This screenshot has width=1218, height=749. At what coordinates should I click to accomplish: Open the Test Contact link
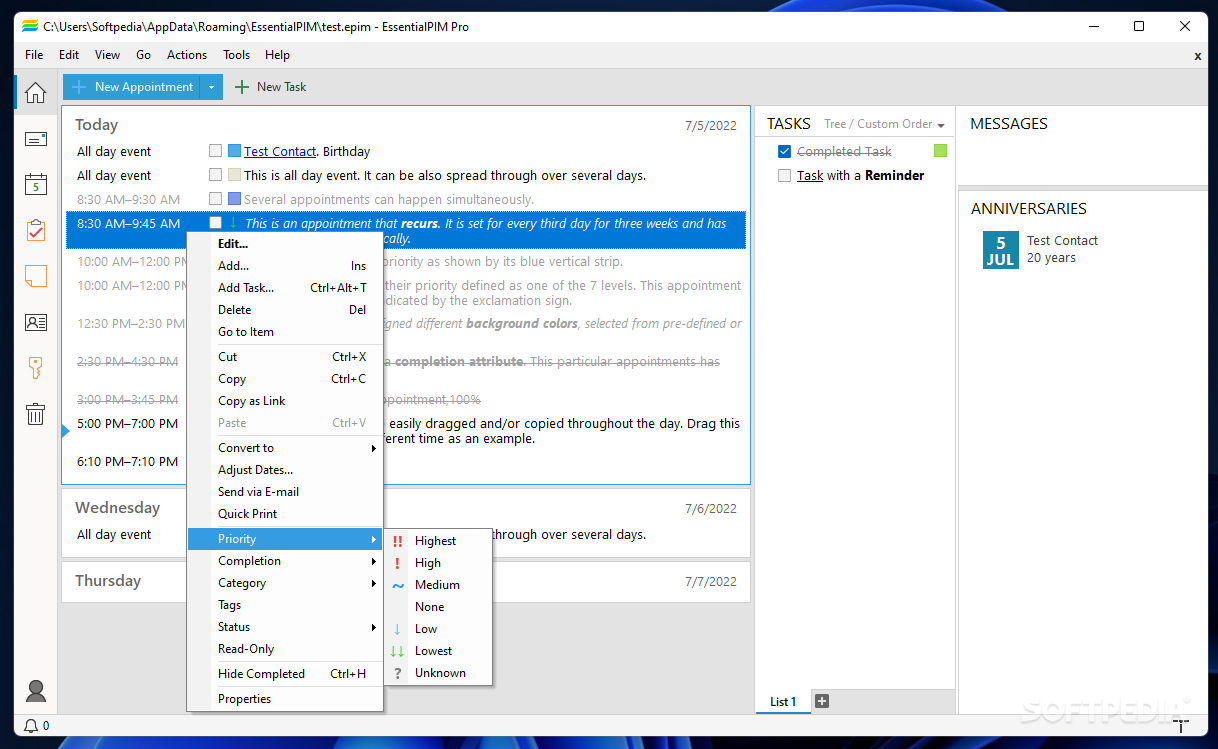tap(280, 151)
